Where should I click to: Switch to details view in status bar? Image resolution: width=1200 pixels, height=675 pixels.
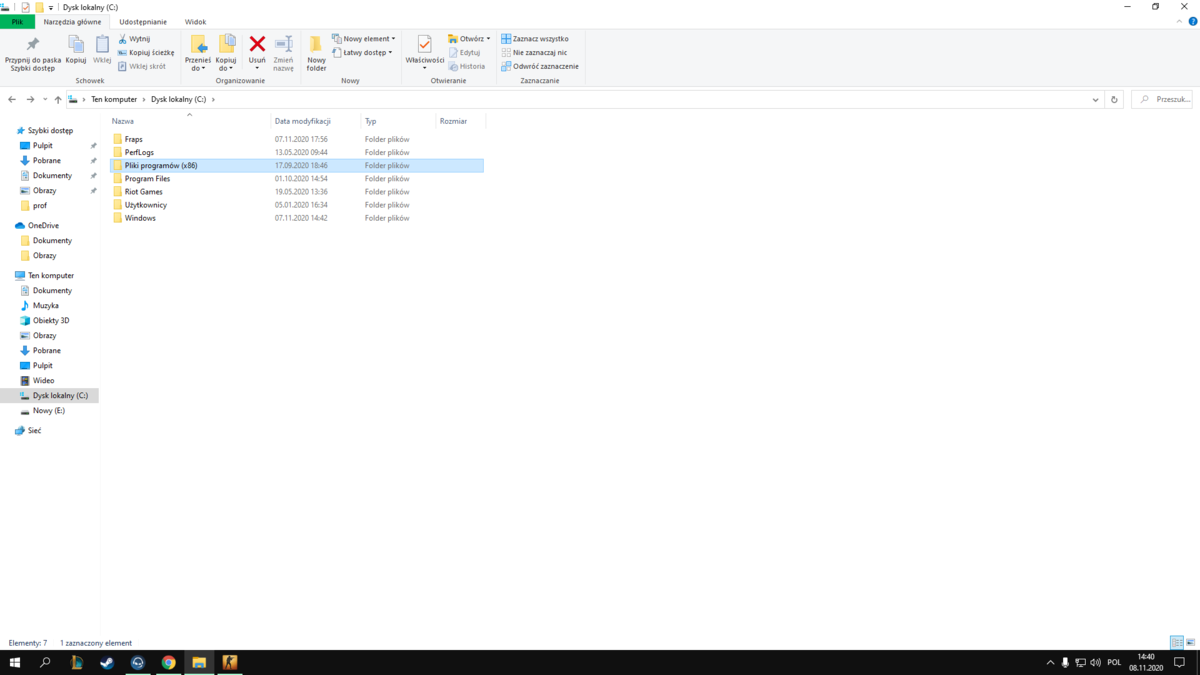[x=1177, y=643]
